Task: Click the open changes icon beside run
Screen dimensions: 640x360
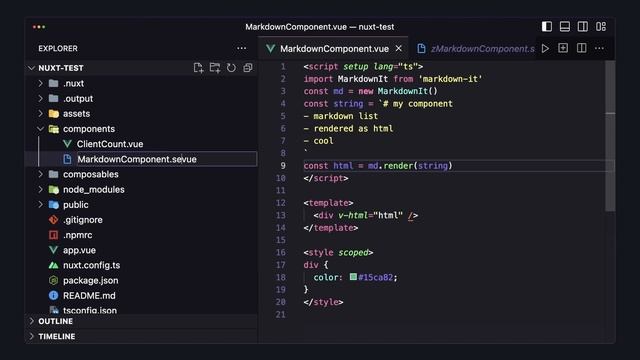Action: click(563, 48)
